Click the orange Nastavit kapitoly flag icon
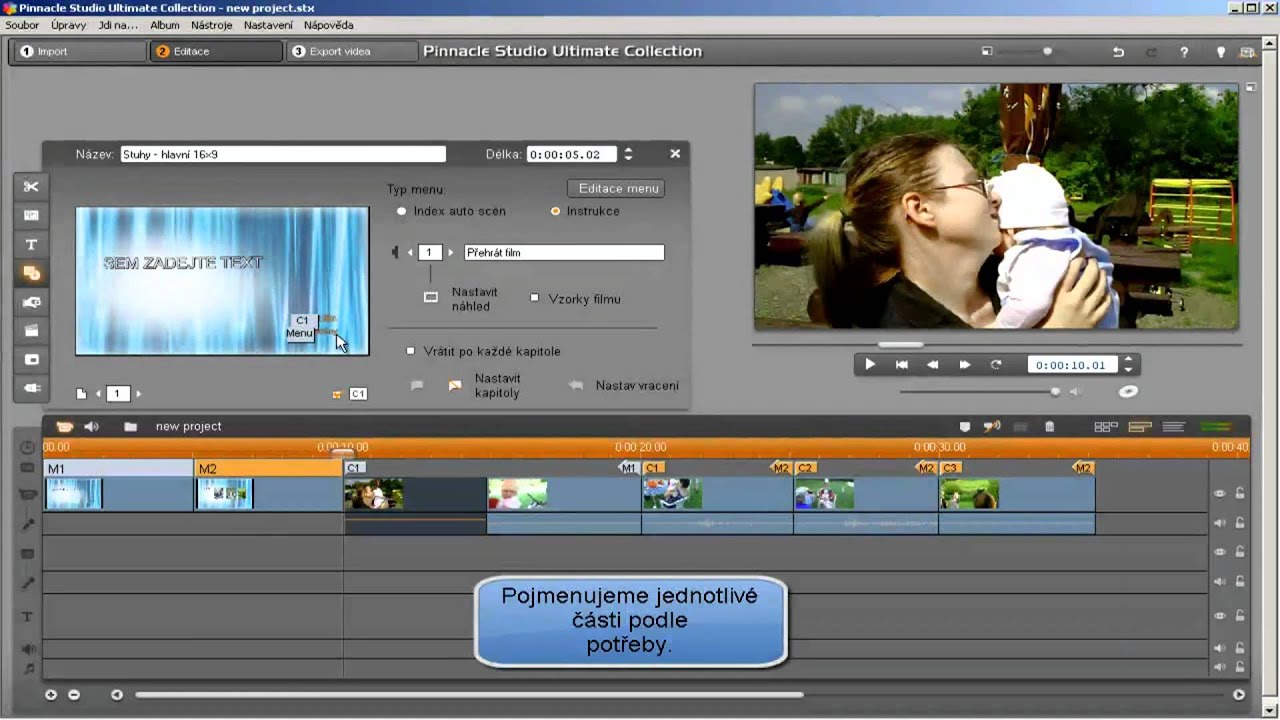 pyautogui.click(x=455, y=385)
